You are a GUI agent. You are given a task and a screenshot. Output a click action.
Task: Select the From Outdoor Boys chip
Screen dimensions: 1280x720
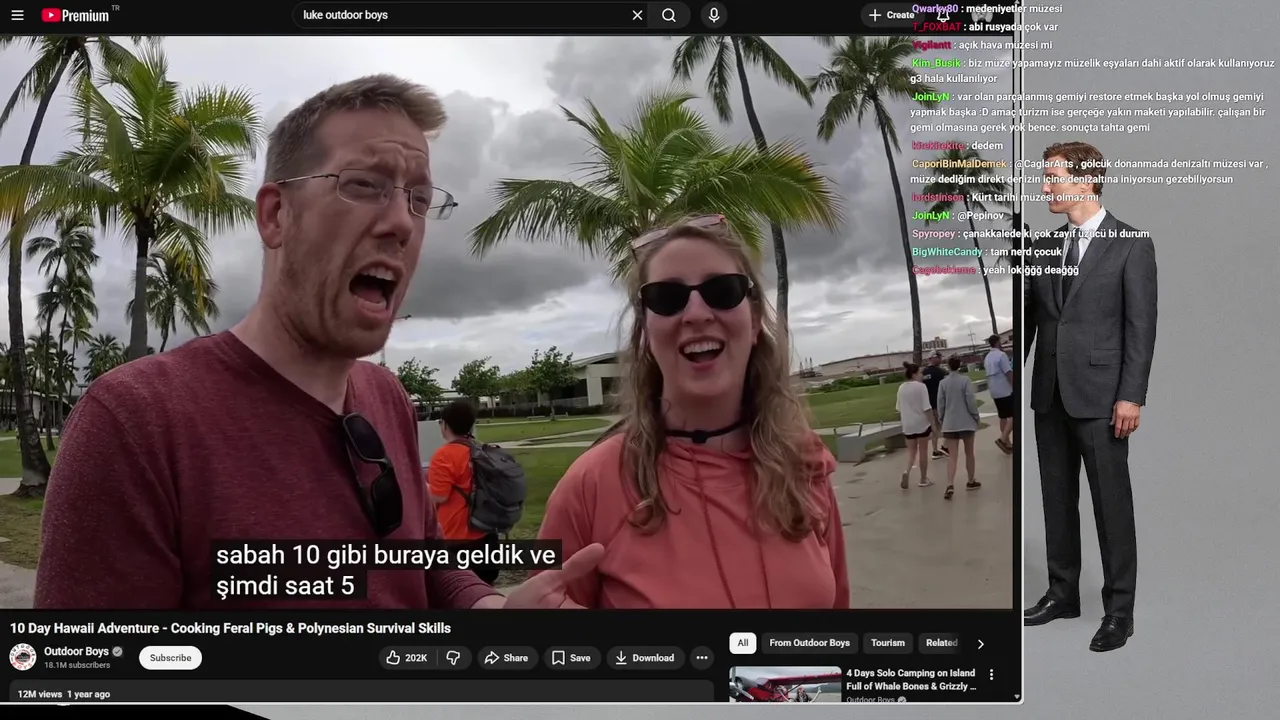pos(809,643)
